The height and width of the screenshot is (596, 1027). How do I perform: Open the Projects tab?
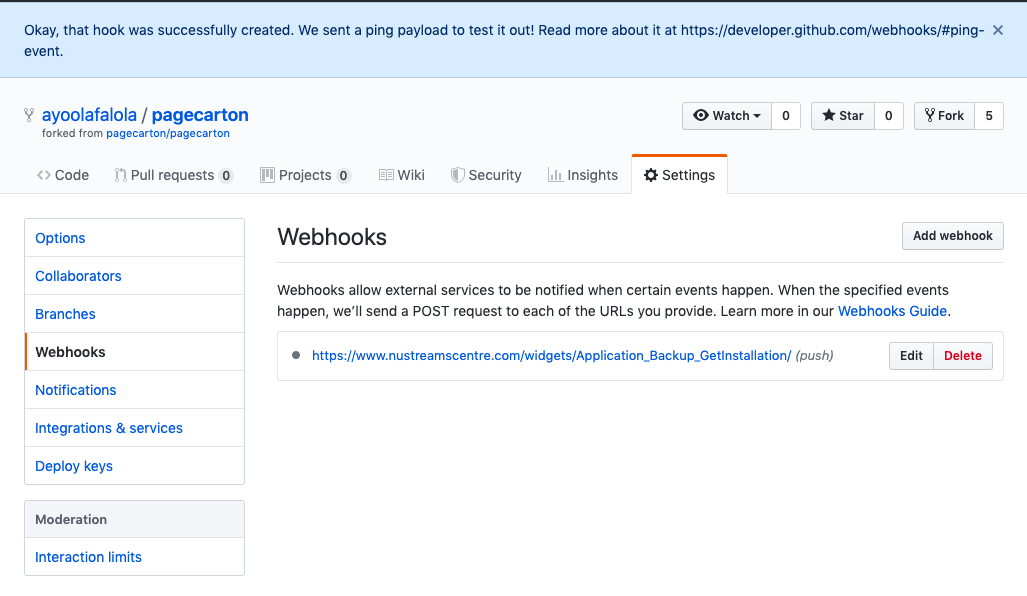click(x=306, y=175)
